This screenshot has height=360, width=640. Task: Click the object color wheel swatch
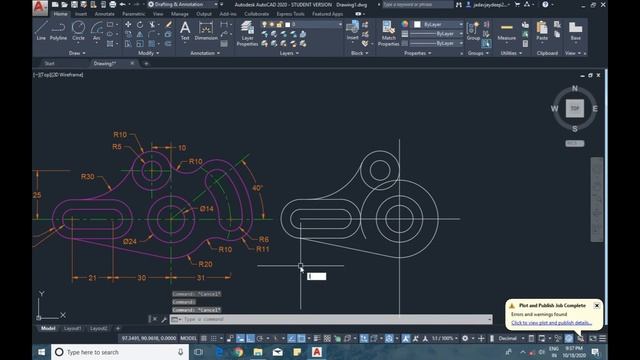coord(404,24)
